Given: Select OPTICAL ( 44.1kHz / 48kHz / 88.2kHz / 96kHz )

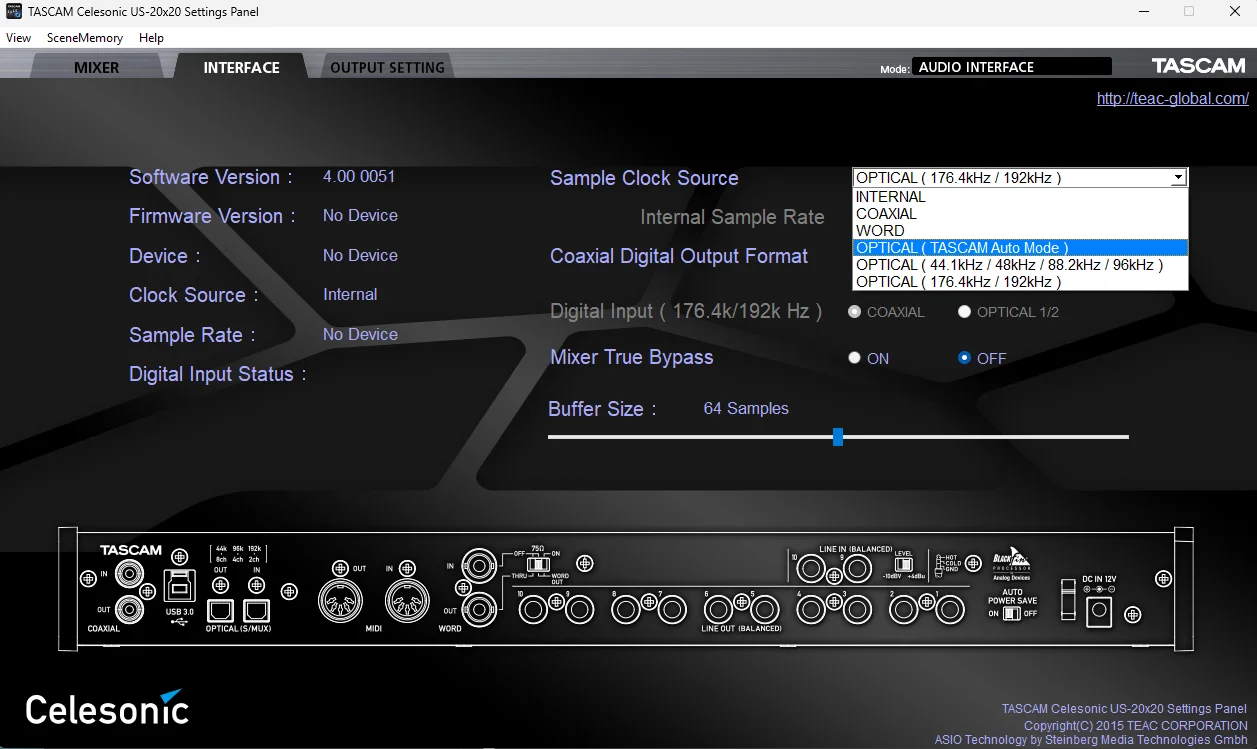Looking at the screenshot, I should (x=1020, y=265).
